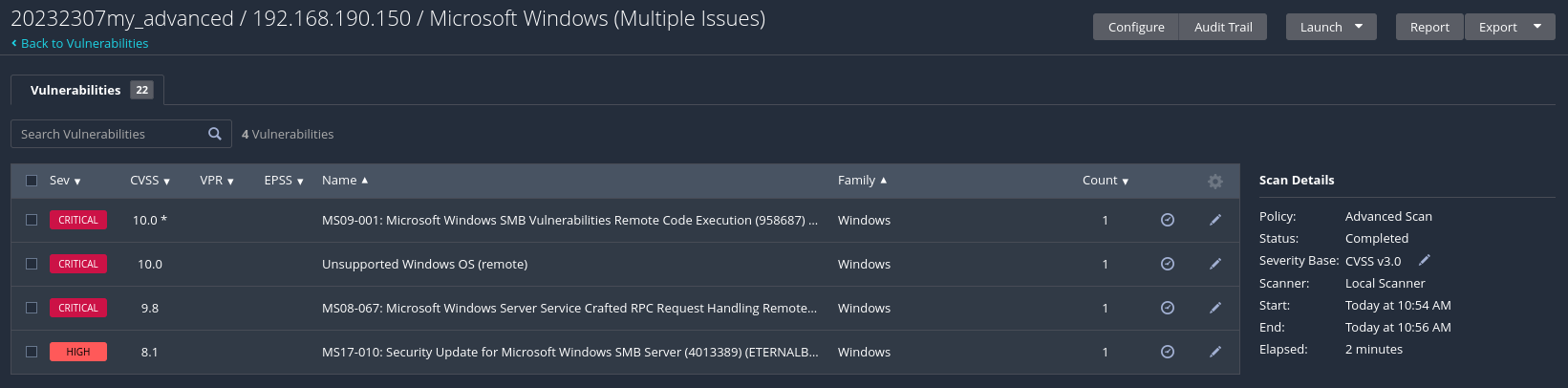Open the Launch dropdown
Viewport: 1568px width, 388px height.
[1331, 27]
